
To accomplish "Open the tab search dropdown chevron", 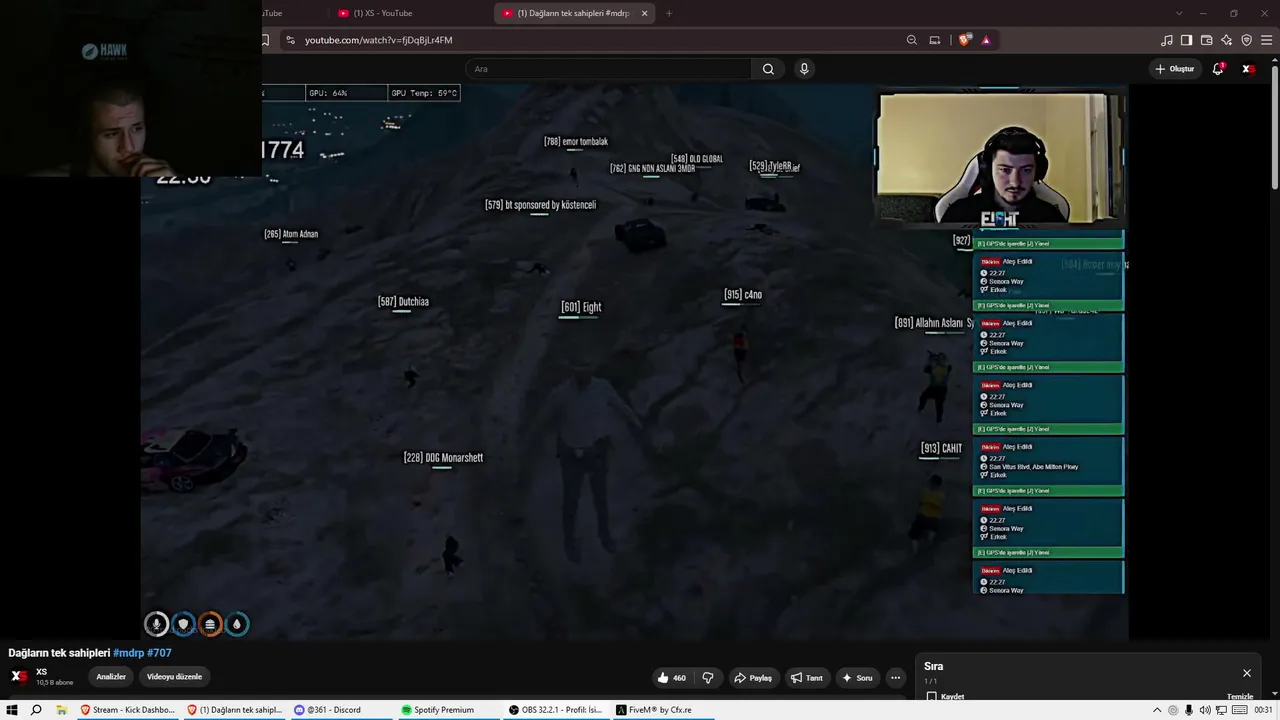I will tap(1179, 13).
